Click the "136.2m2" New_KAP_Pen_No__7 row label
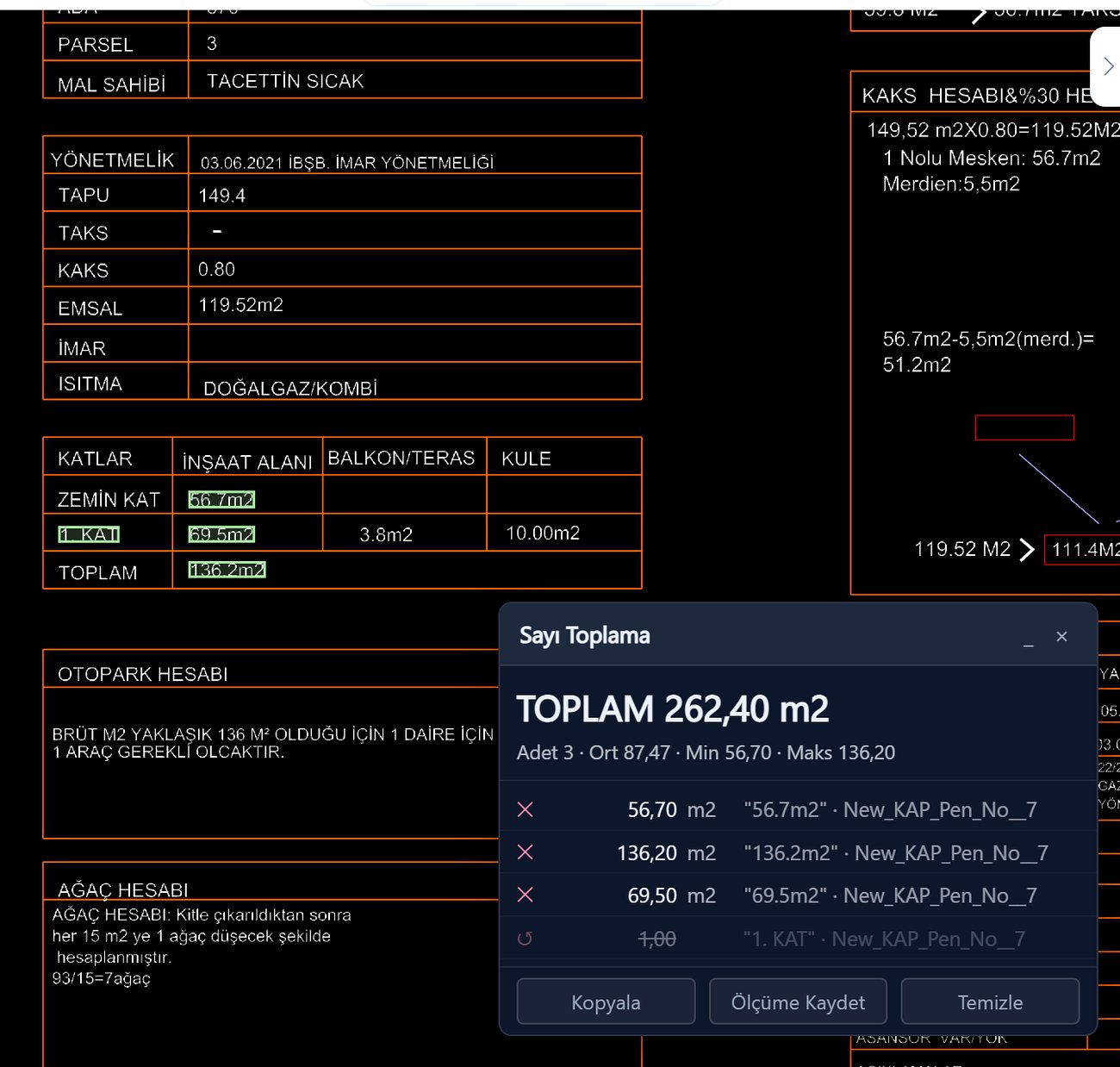Image resolution: width=1120 pixels, height=1067 pixels. point(896,852)
